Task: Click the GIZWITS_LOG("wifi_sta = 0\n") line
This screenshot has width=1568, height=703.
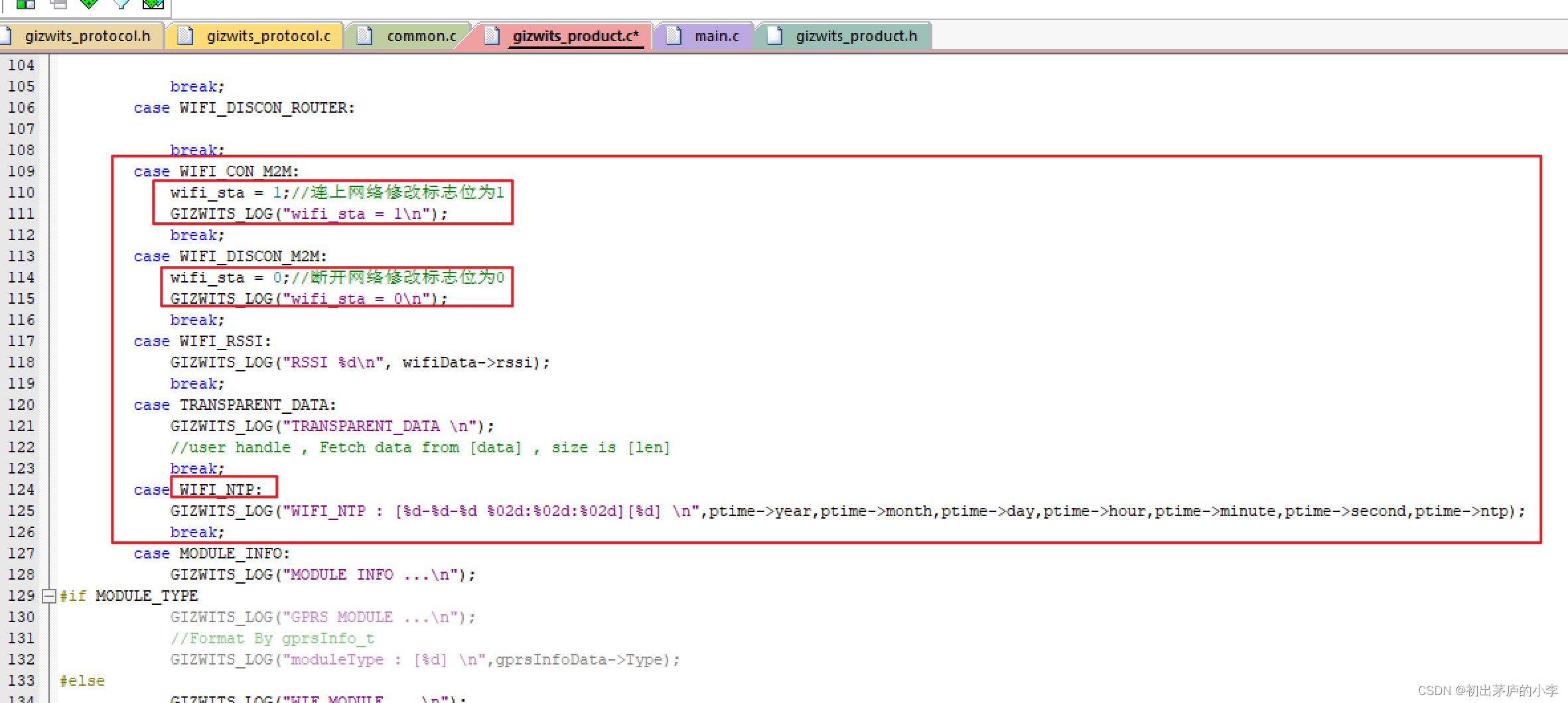Action: point(309,298)
